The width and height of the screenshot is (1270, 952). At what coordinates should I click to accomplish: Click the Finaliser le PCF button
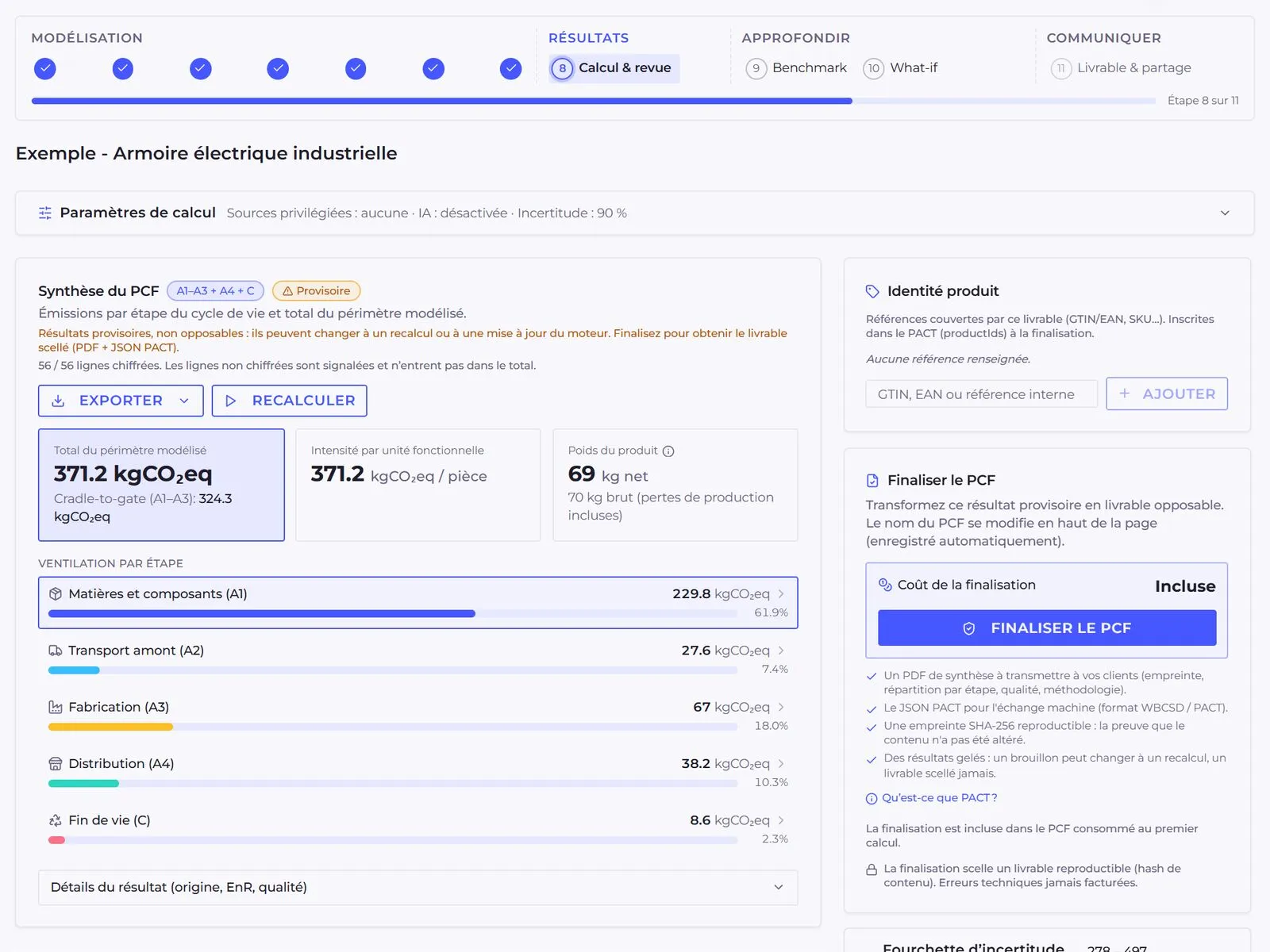tap(1047, 628)
